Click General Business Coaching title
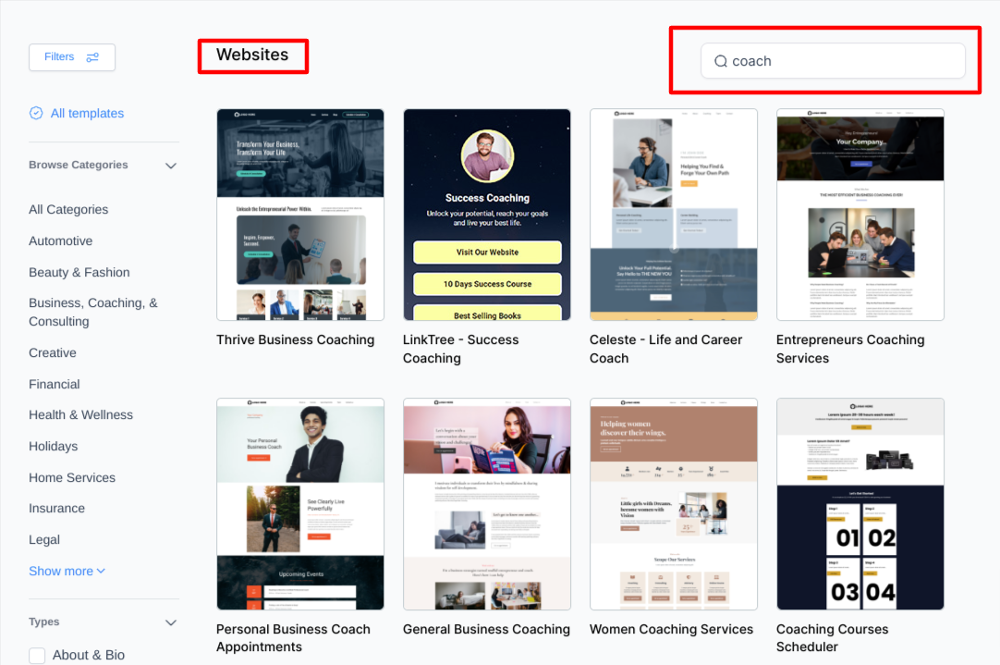 (x=487, y=629)
